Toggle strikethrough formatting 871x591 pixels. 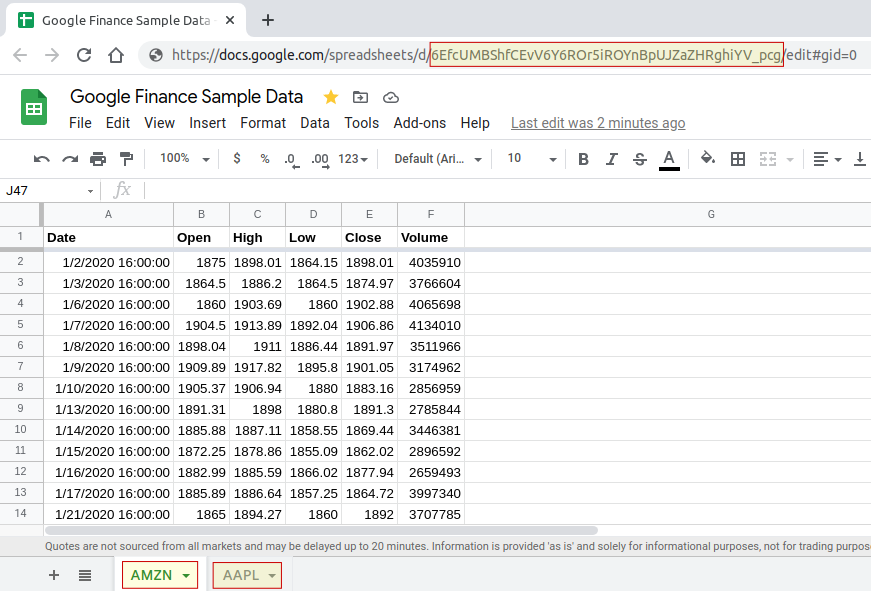coord(640,159)
